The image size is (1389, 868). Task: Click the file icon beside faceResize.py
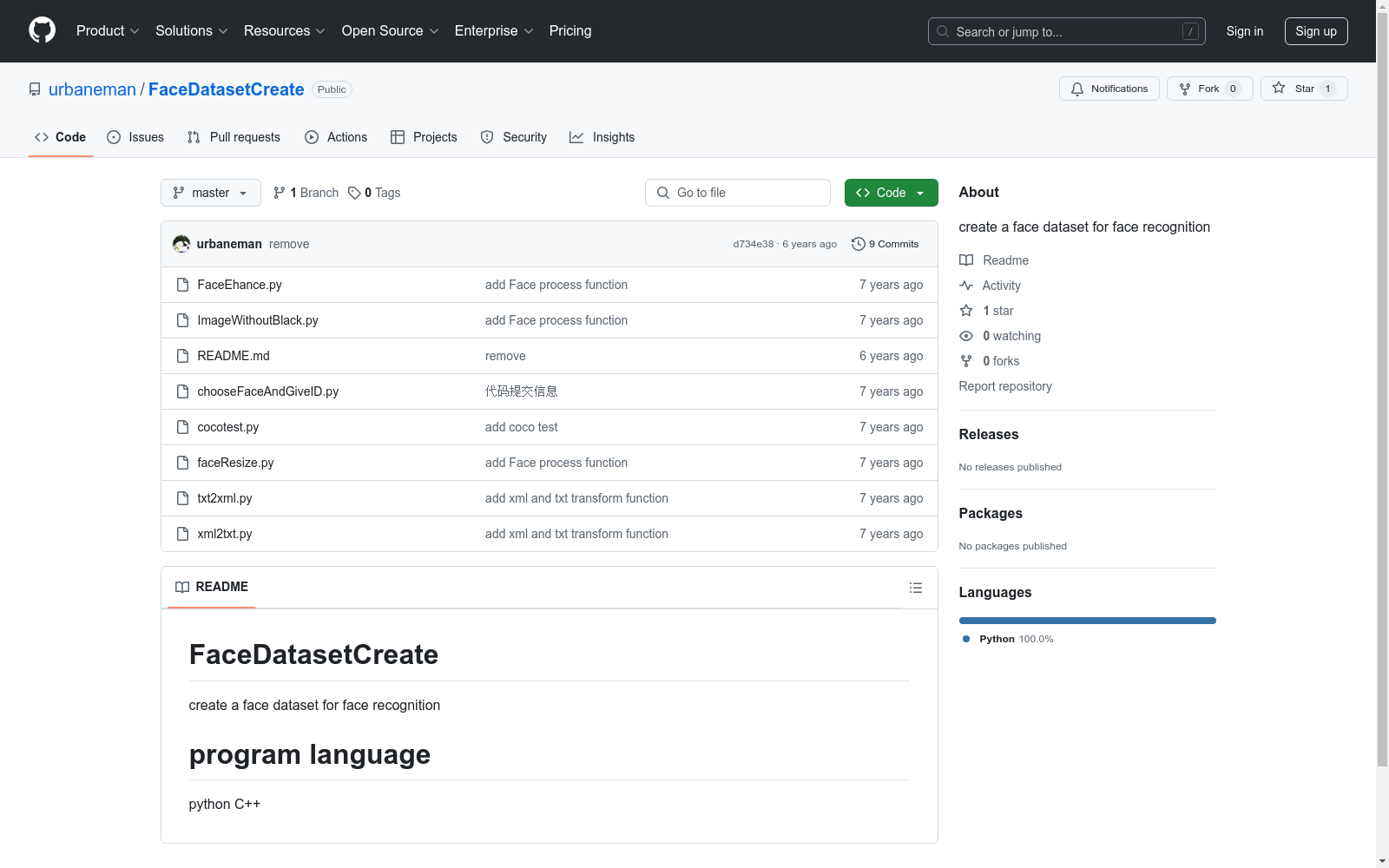pyautogui.click(x=182, y=463)
